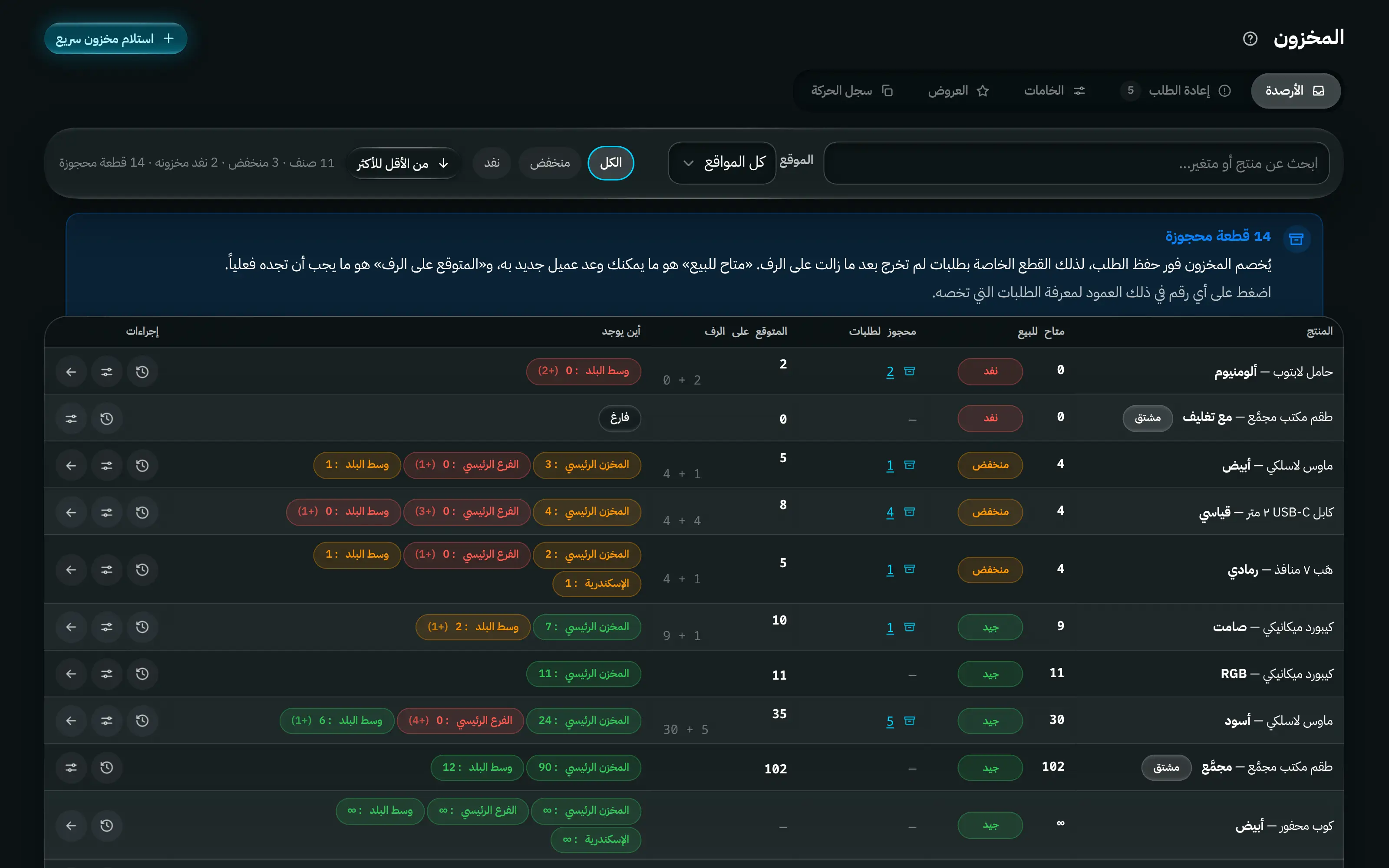Click استلام مخزون سريع button
Screen dimensions: 1389x868
click(x=115, y=39)
